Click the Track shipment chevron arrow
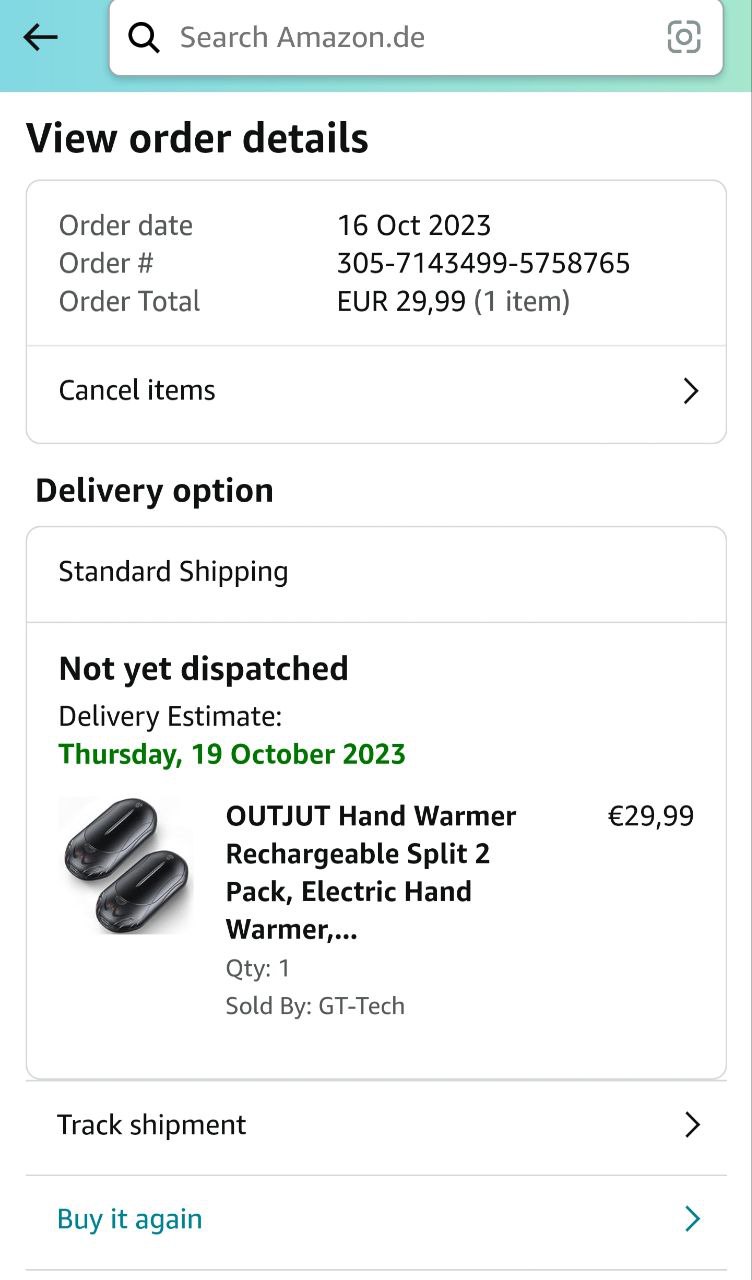 pyautogui.click(x=691, y=1125)
